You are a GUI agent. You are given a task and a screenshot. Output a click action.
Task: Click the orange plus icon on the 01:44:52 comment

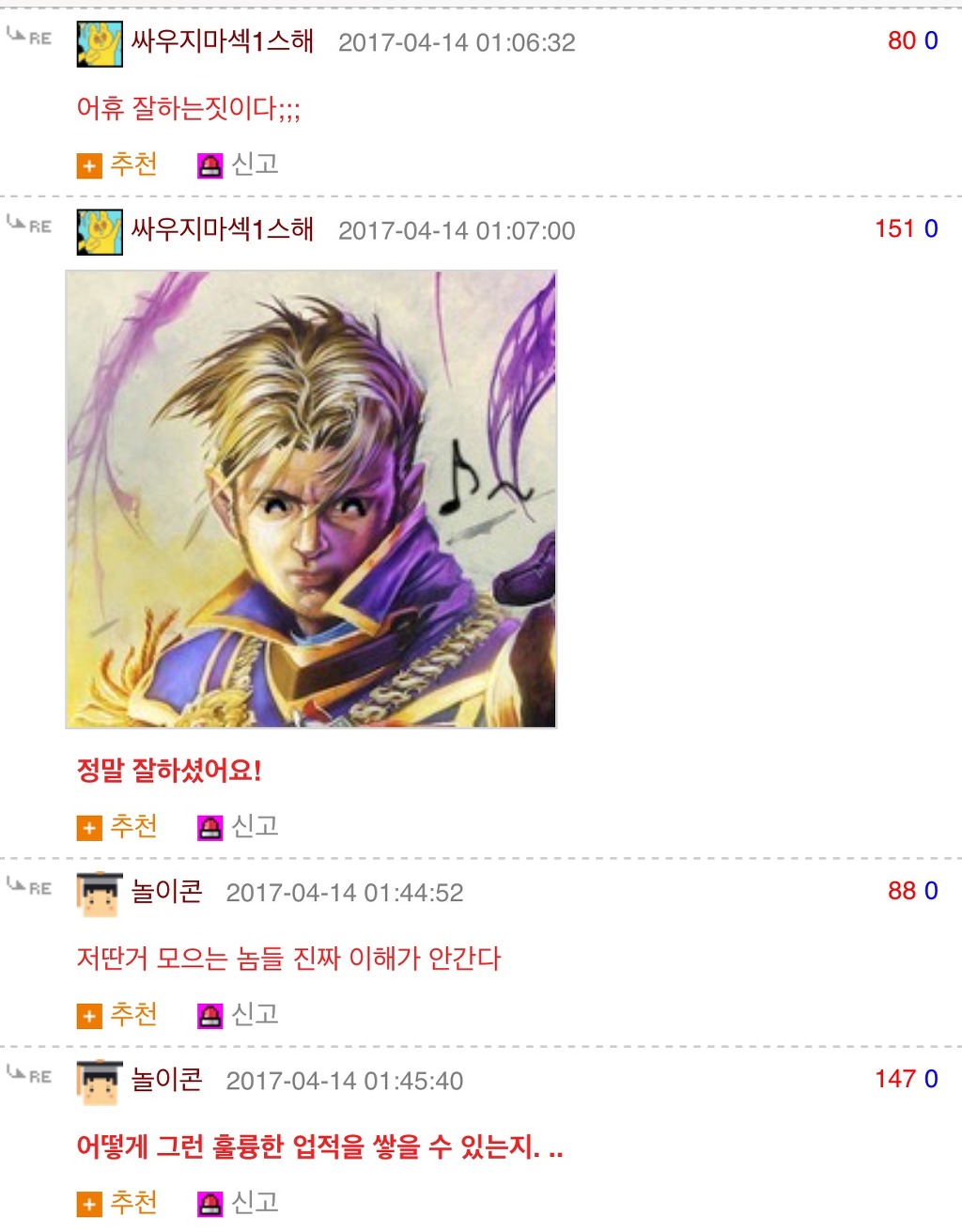[89, 1016]
